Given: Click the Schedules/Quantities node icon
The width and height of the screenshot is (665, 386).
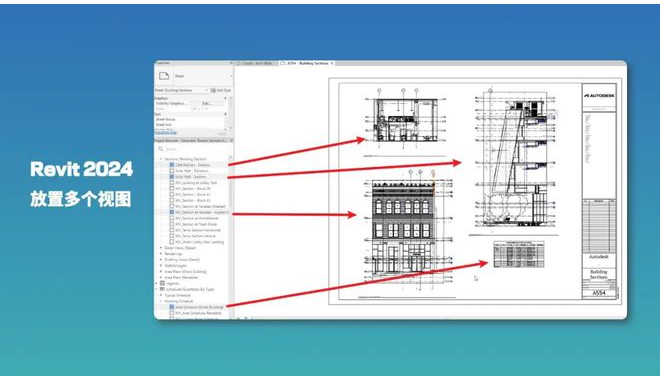Looking at the screenshot, I should click(x=162, y=289).
